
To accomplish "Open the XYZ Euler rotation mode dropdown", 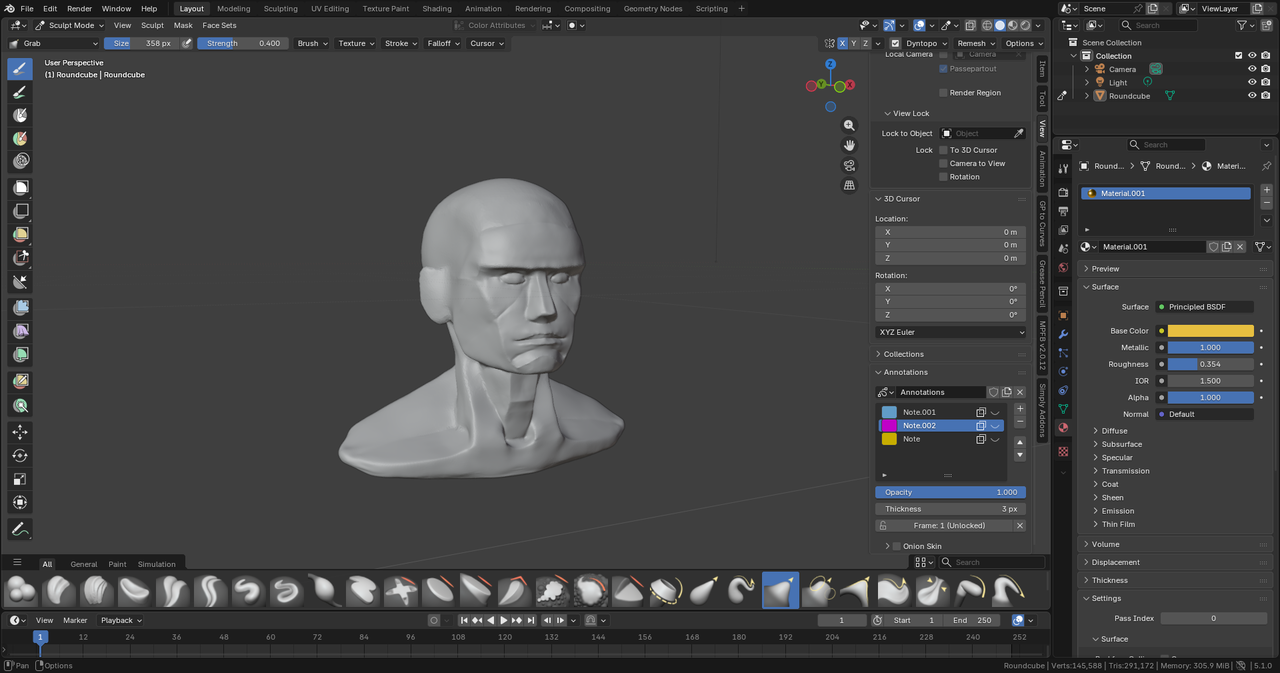I will (x=951, y=332).
